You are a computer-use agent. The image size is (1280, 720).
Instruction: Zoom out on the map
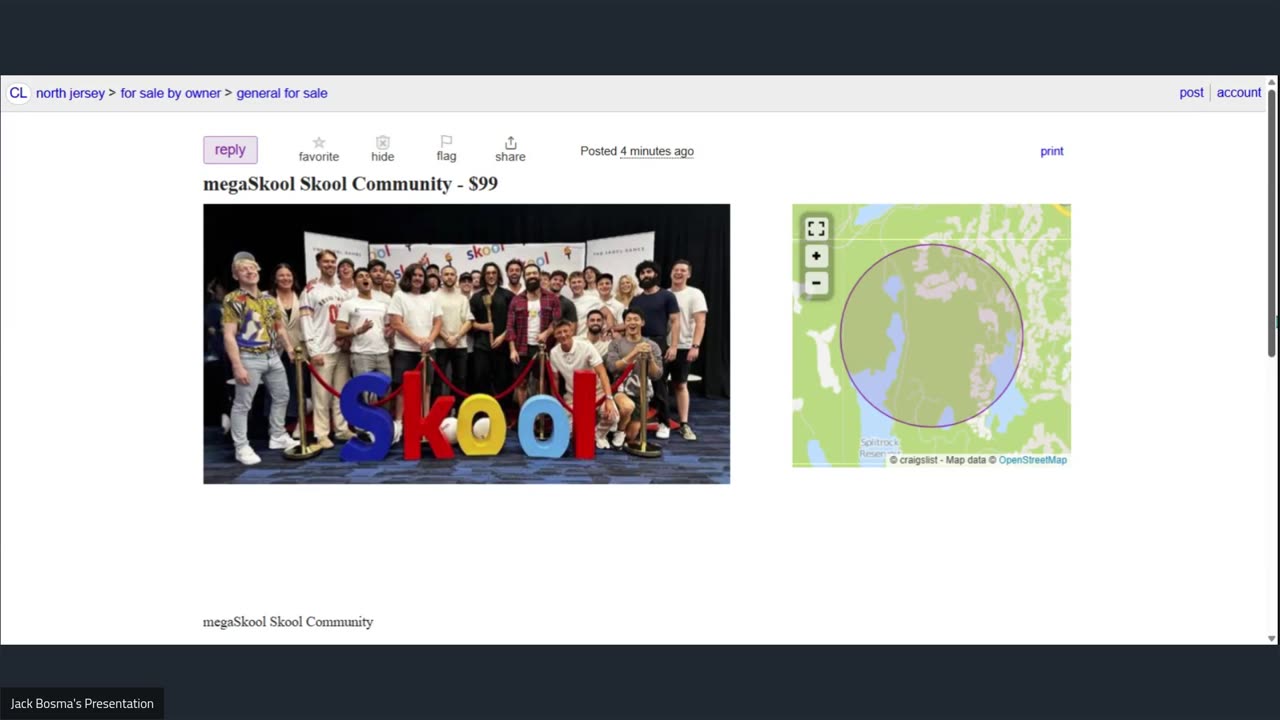tap(816, 283)
